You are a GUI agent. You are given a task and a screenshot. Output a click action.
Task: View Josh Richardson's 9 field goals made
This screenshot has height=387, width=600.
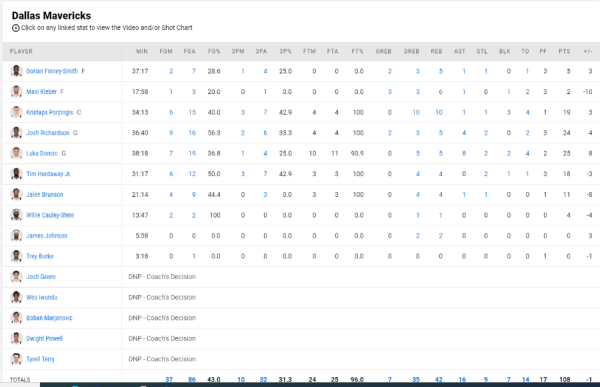click(171, 133)
